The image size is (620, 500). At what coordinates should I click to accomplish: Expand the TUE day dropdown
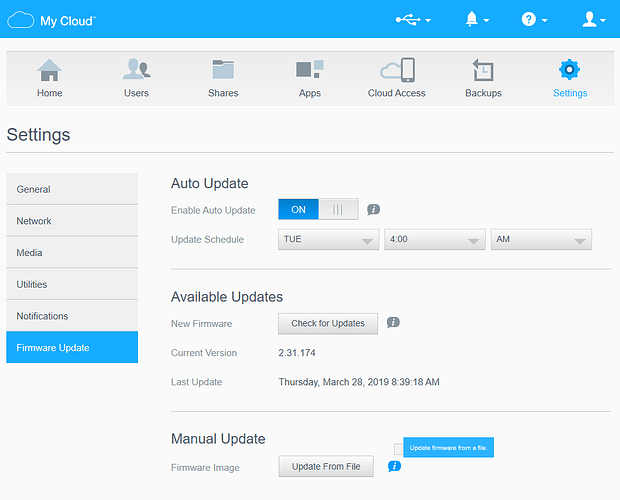coord(329,240)
